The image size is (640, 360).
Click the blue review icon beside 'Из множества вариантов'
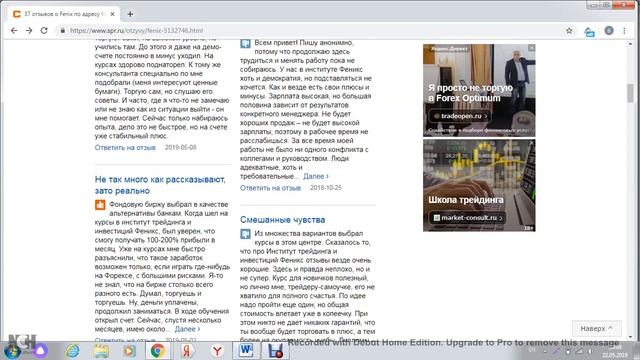tap(245, 234)
